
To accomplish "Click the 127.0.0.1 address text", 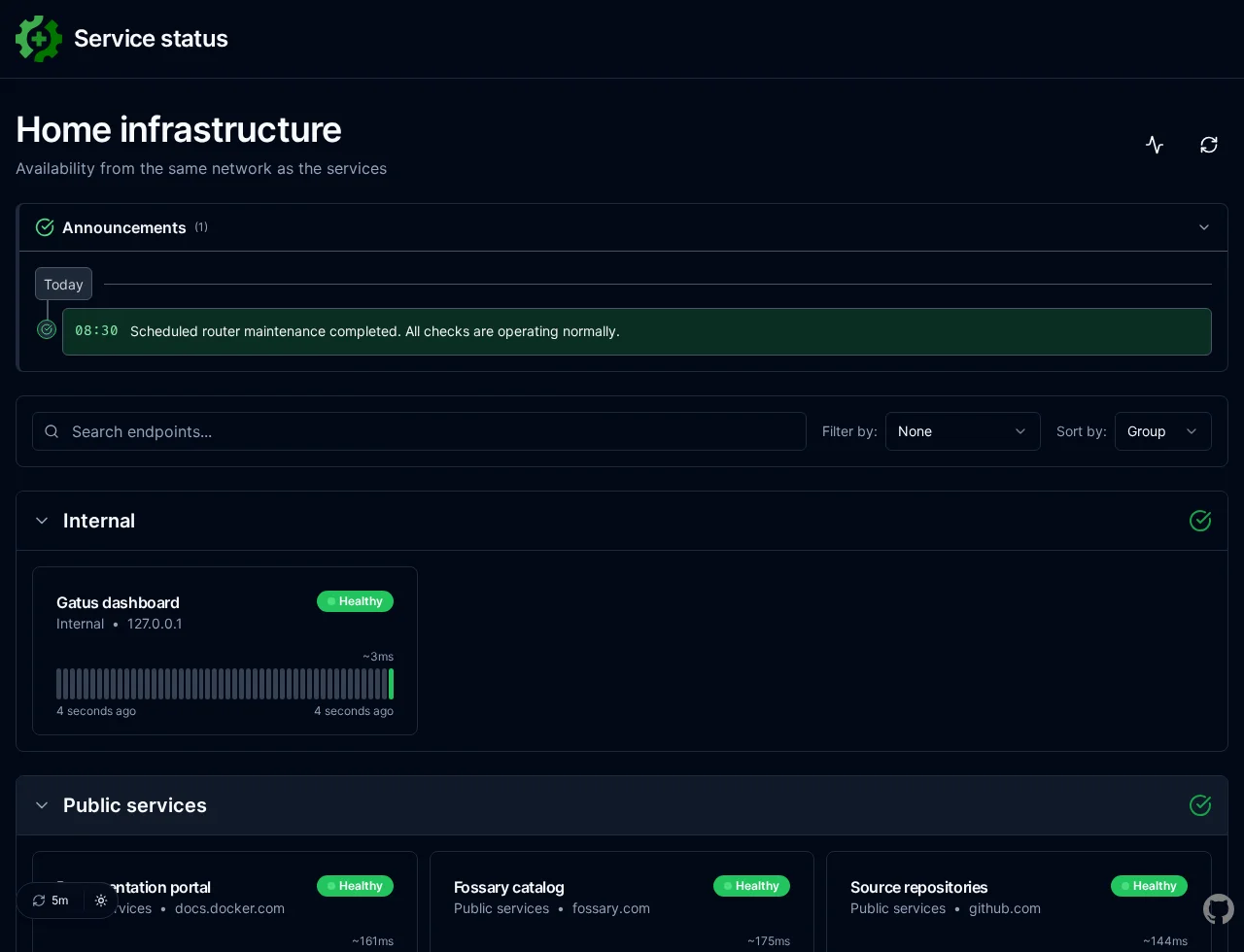I will coord(155,624).
